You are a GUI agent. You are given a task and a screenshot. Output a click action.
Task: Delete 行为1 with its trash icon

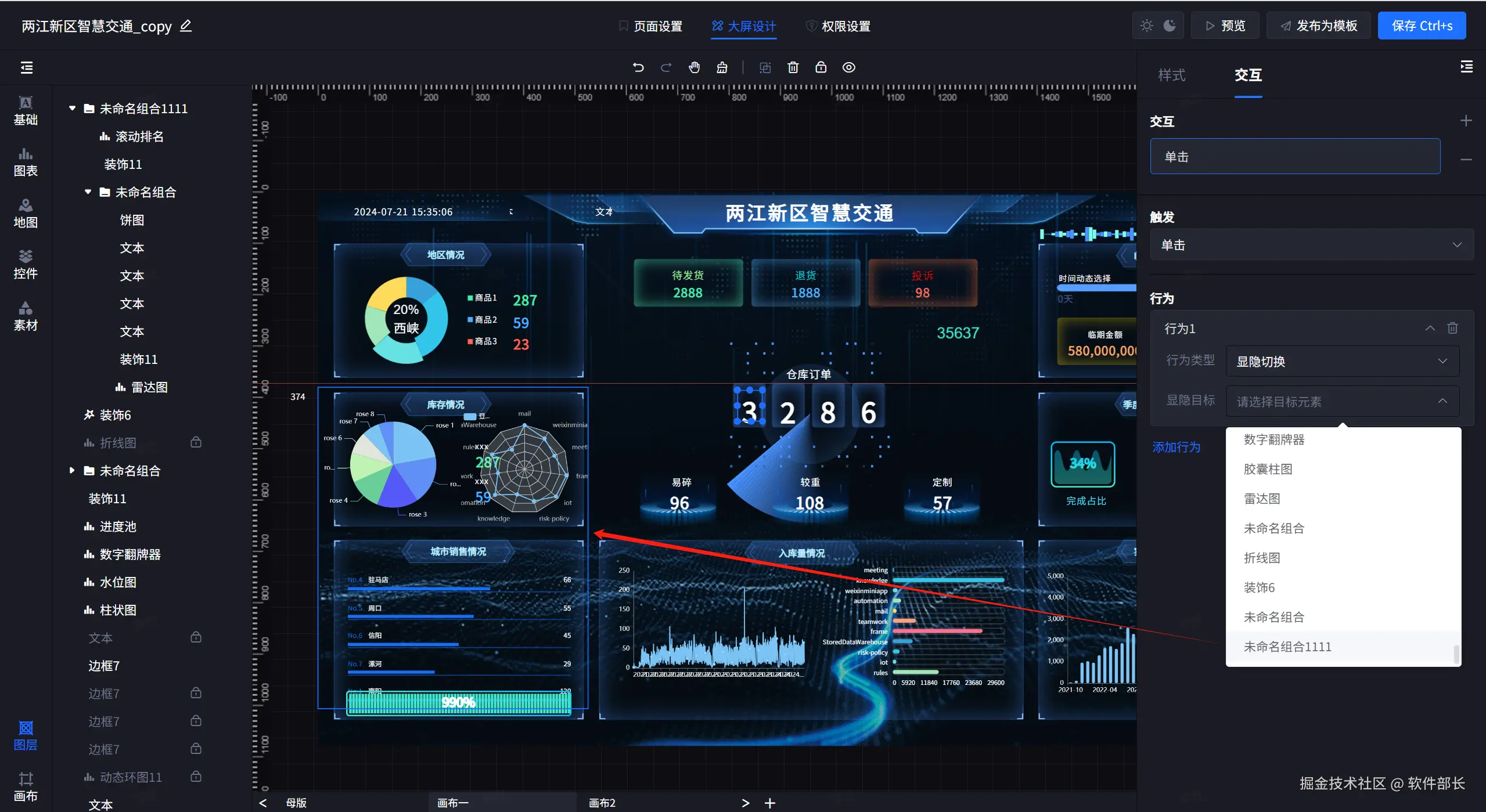[1452, 328]
